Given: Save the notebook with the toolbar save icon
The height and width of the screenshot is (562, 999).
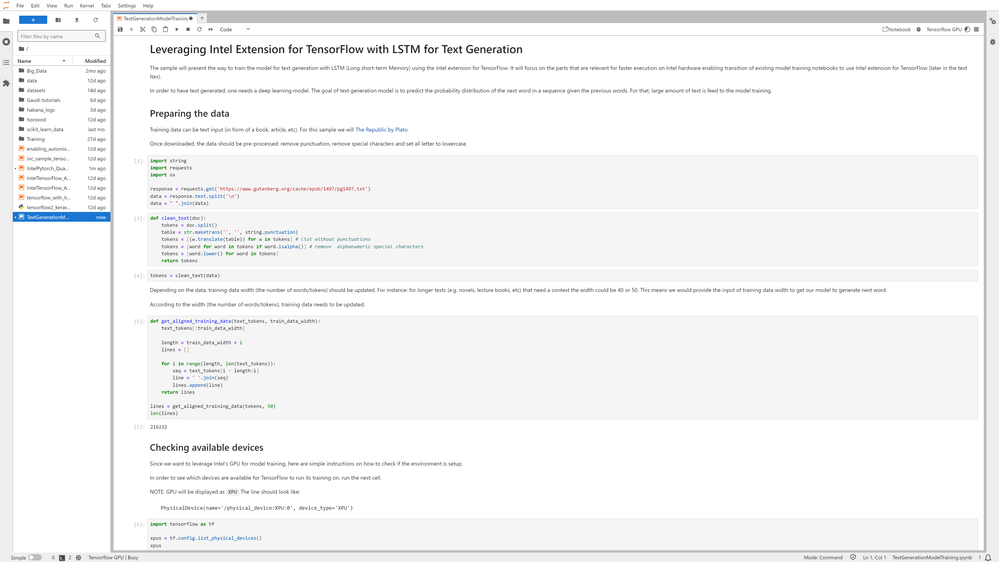Looking at the screenshot, I should coord(120,29).
